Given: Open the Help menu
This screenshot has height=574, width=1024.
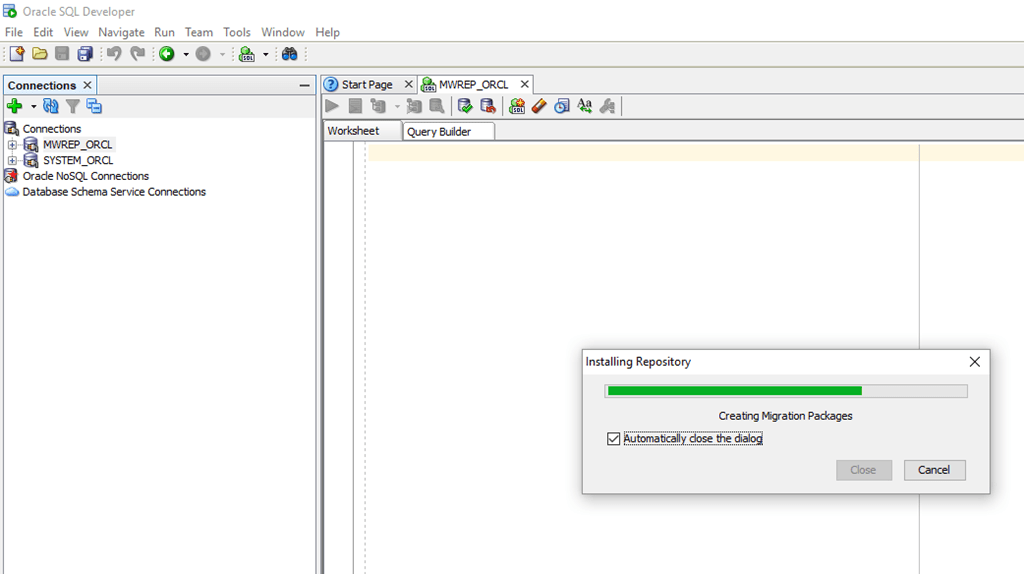Looking at the screenshot, I should coord(327,32).
